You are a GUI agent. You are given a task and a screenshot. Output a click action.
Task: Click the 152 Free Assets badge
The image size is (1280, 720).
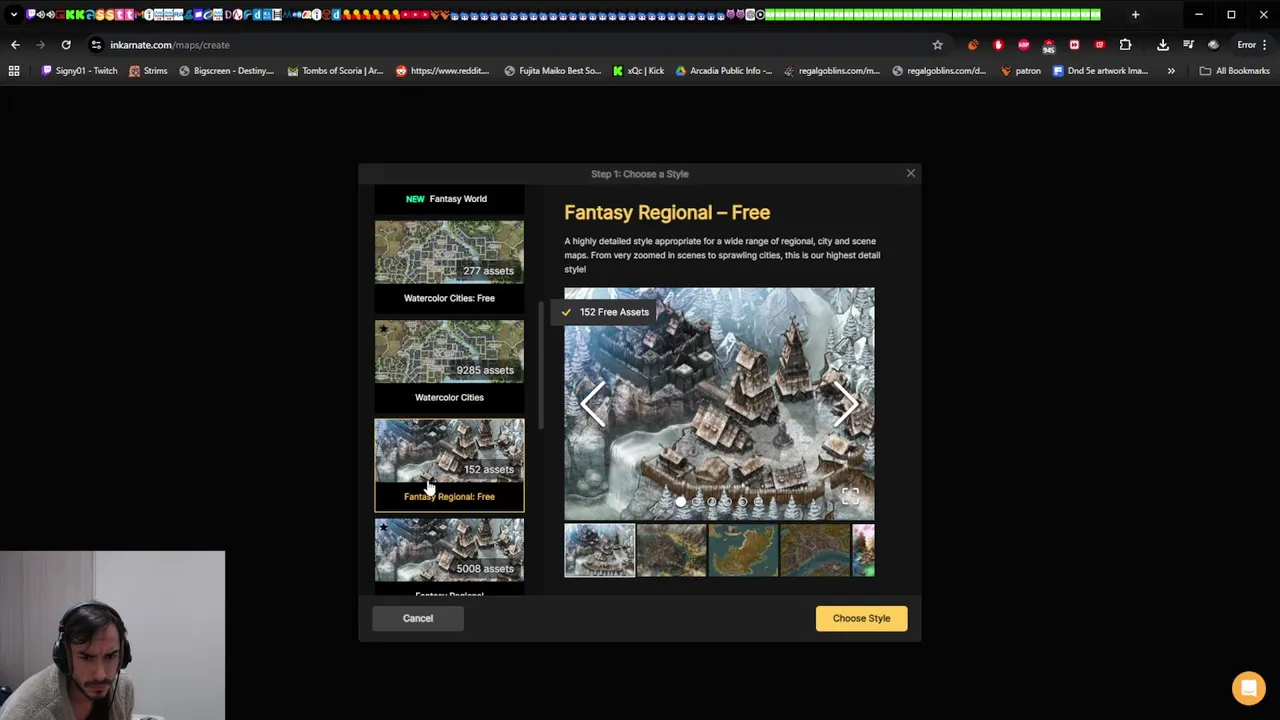pos(606,312)
